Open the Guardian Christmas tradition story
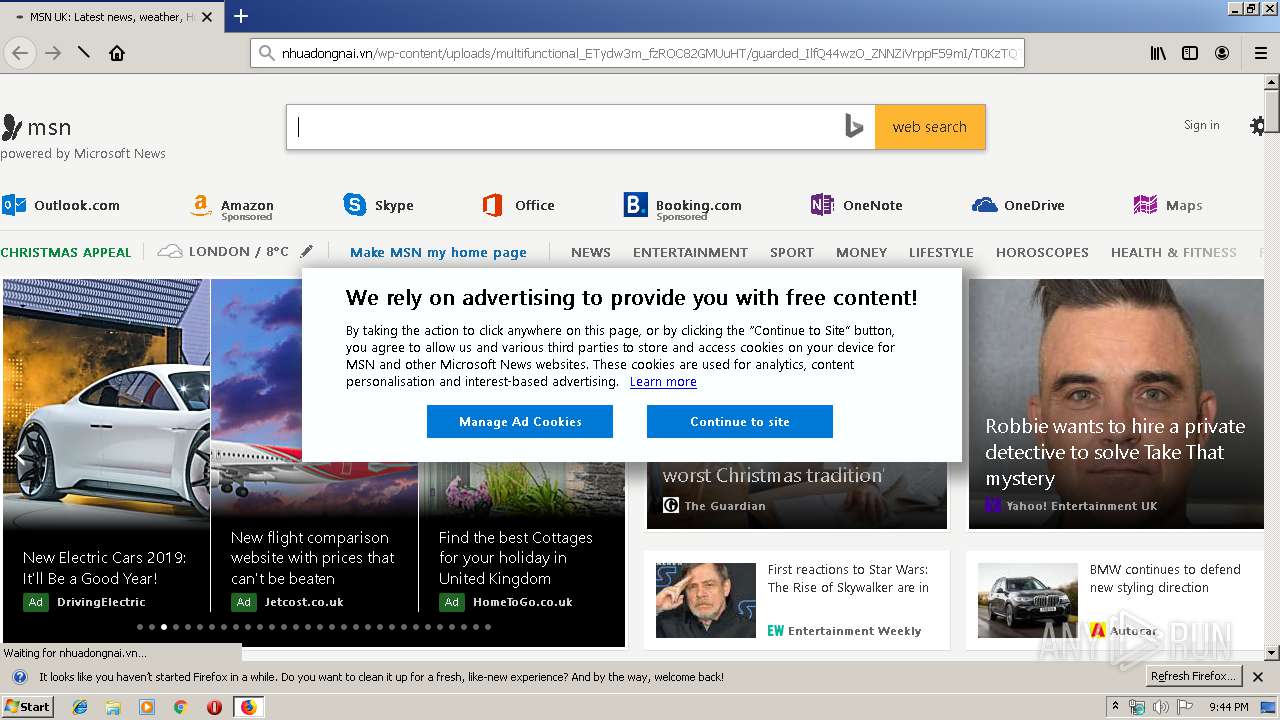Screen dimensions: 1280x720 click(773, 475)
